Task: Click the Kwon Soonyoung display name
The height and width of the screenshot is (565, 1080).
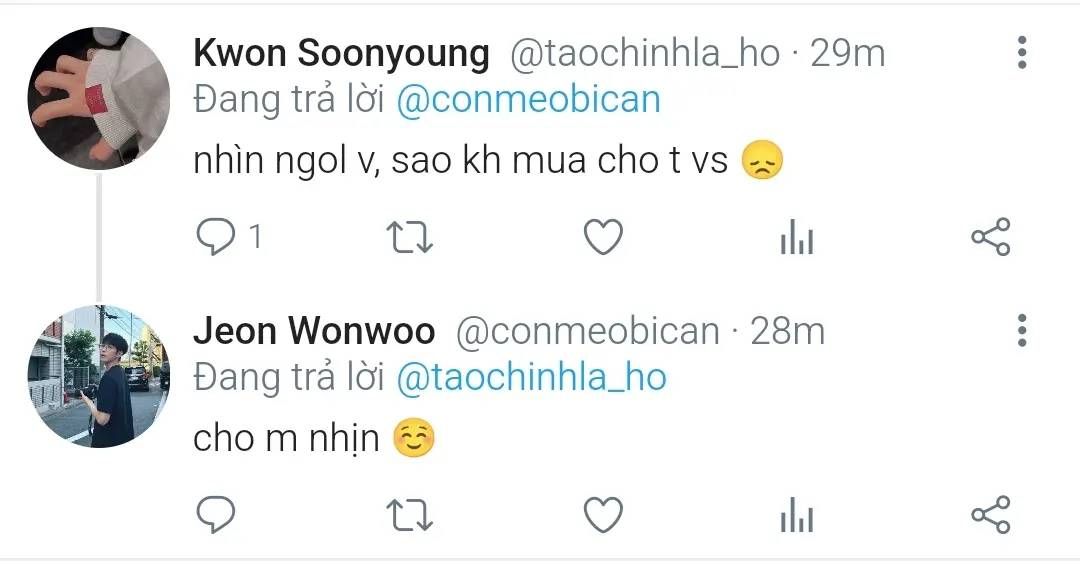Action: [x=341, y=54]
